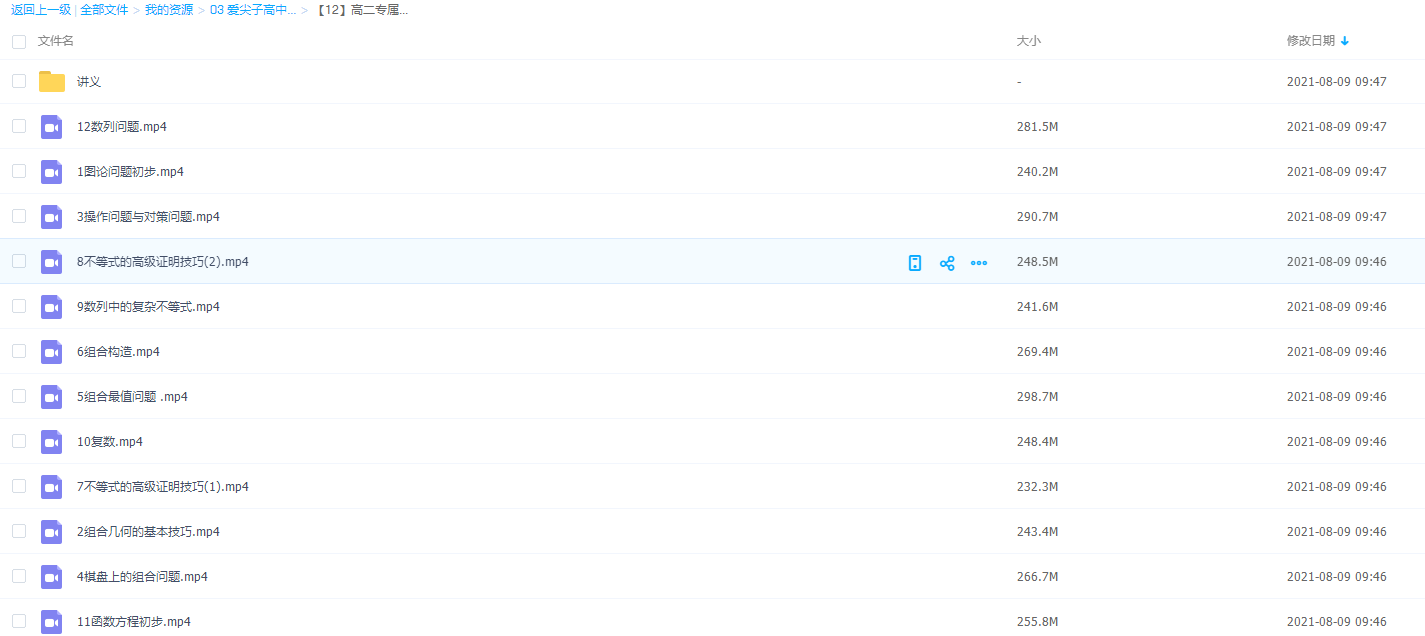Open the file 9数列中的复杂不等式.mp4

(x=148, y=307)
